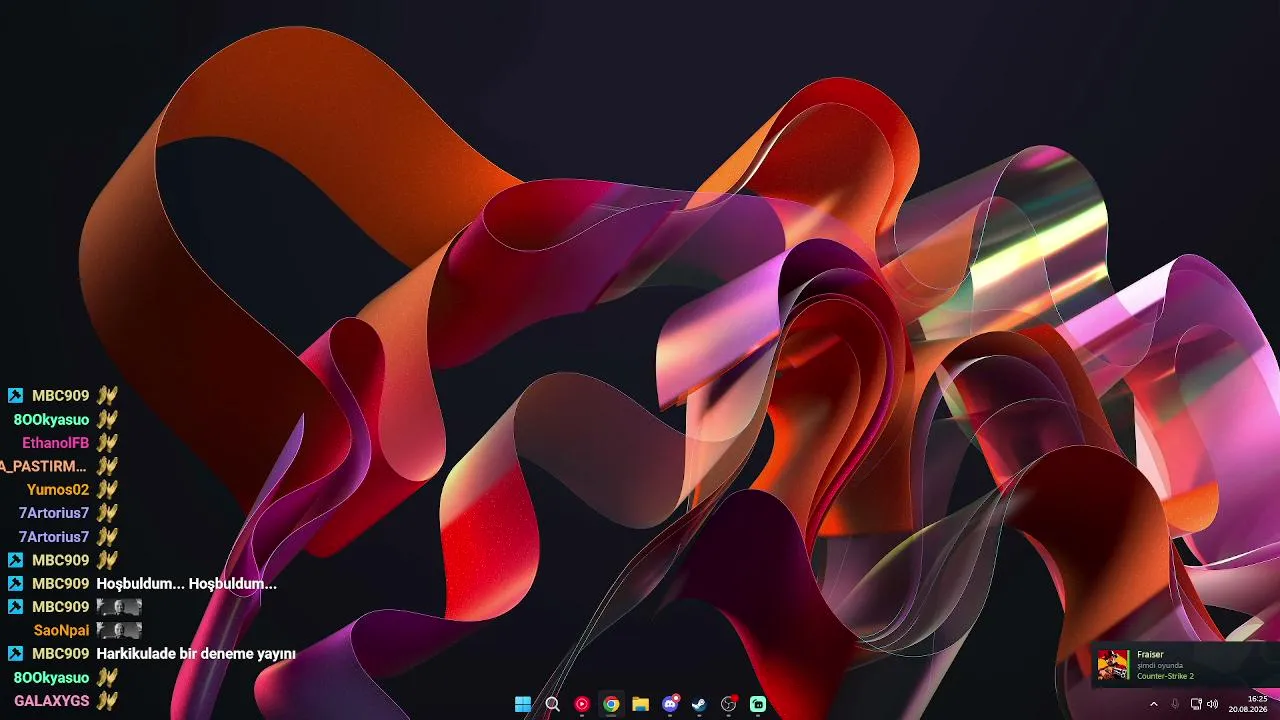Click the image emote beside SaoNpai
The width and height of the screenshot is (1280, 720).
tap(119, 630)
